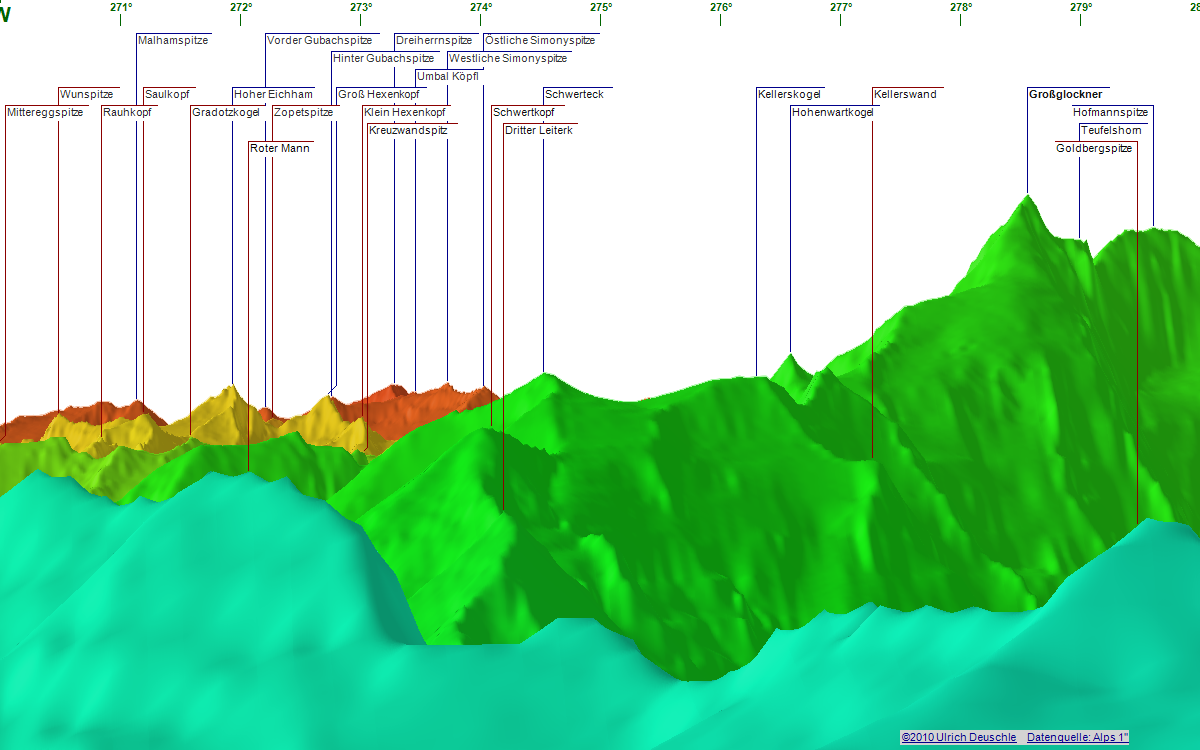Click the 279° azimuth marker
The image size is (1200, 750).
[x=1081, y=7]
